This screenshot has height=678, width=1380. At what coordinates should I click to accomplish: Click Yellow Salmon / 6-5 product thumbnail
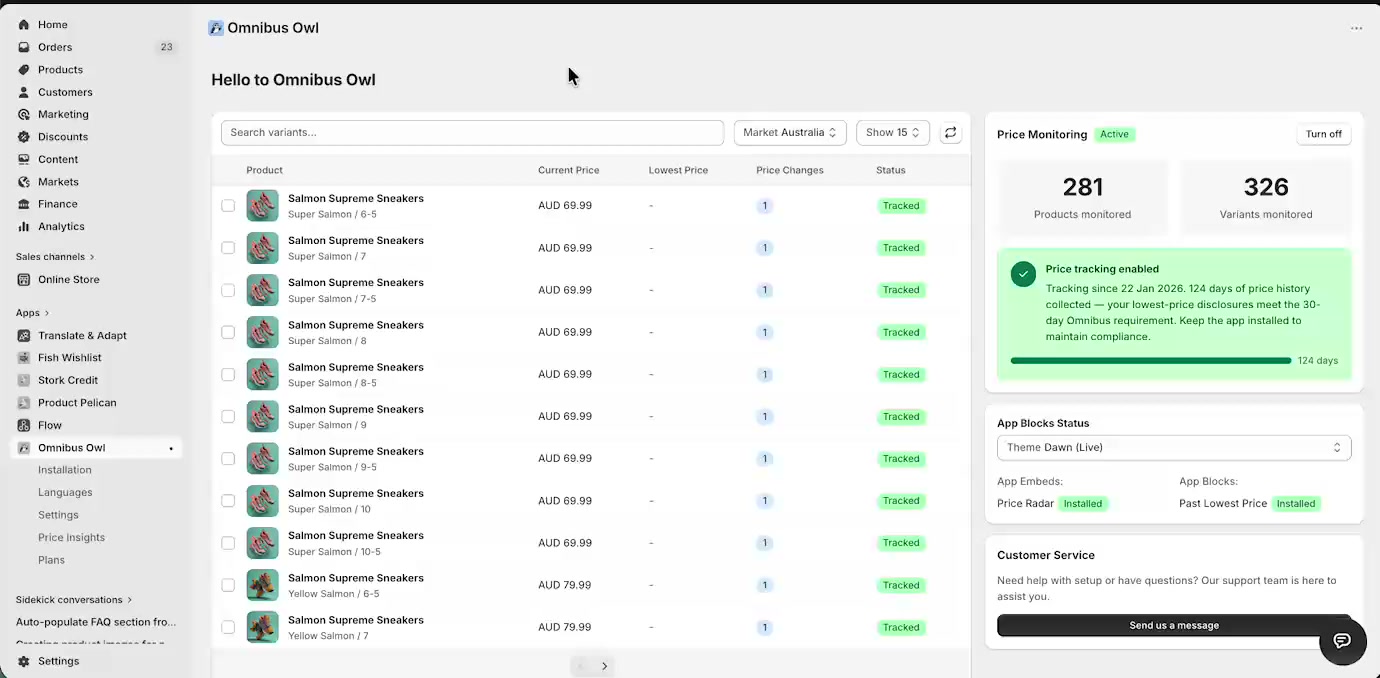point(263,585)
